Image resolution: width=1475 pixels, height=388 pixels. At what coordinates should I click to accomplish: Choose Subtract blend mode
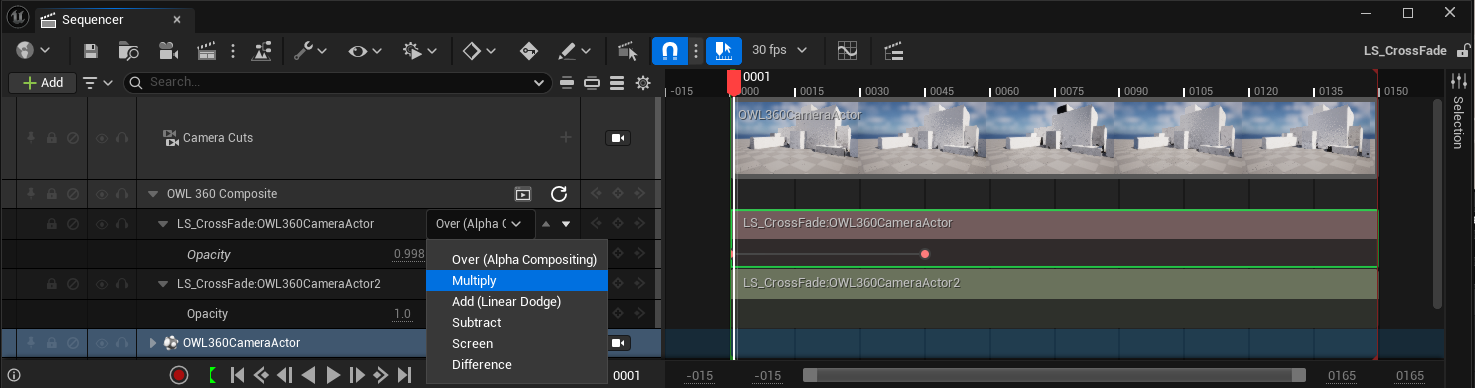(517, 323)
